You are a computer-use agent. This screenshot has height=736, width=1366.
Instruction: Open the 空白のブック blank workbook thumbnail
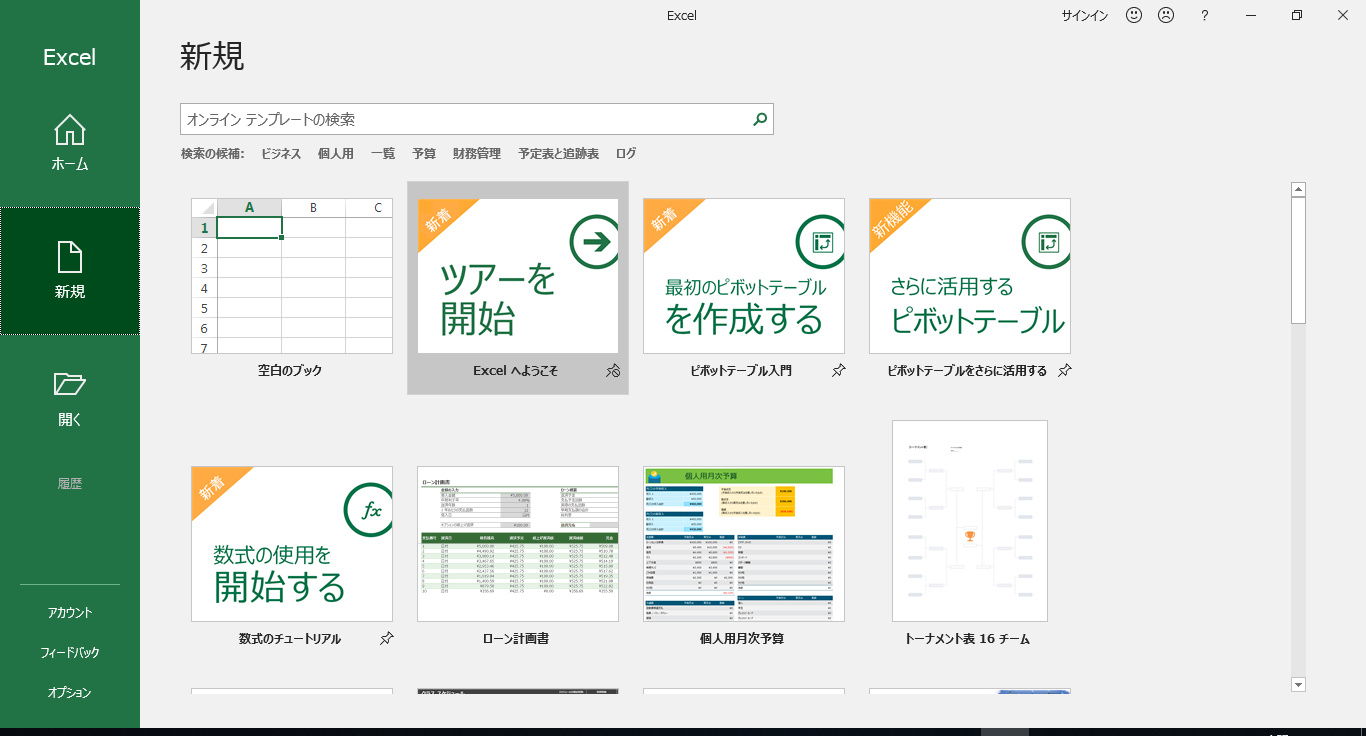pos(292,276)
